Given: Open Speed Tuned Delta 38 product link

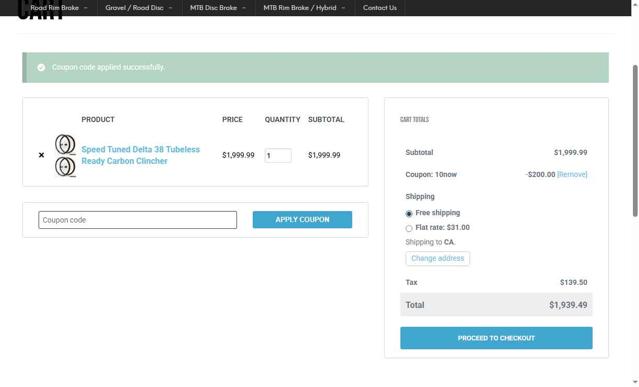Looking at the screenshot, I should pyautogui.click(x=141, y=155).
